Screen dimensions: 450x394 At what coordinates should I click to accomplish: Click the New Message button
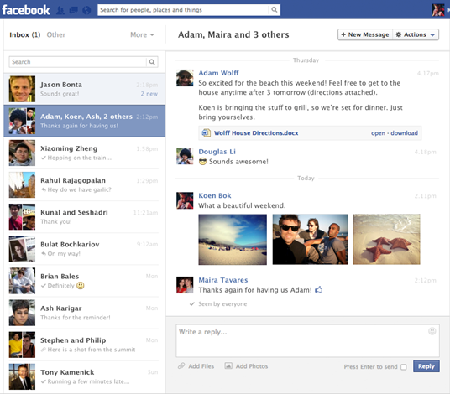(x=365, y=35)
